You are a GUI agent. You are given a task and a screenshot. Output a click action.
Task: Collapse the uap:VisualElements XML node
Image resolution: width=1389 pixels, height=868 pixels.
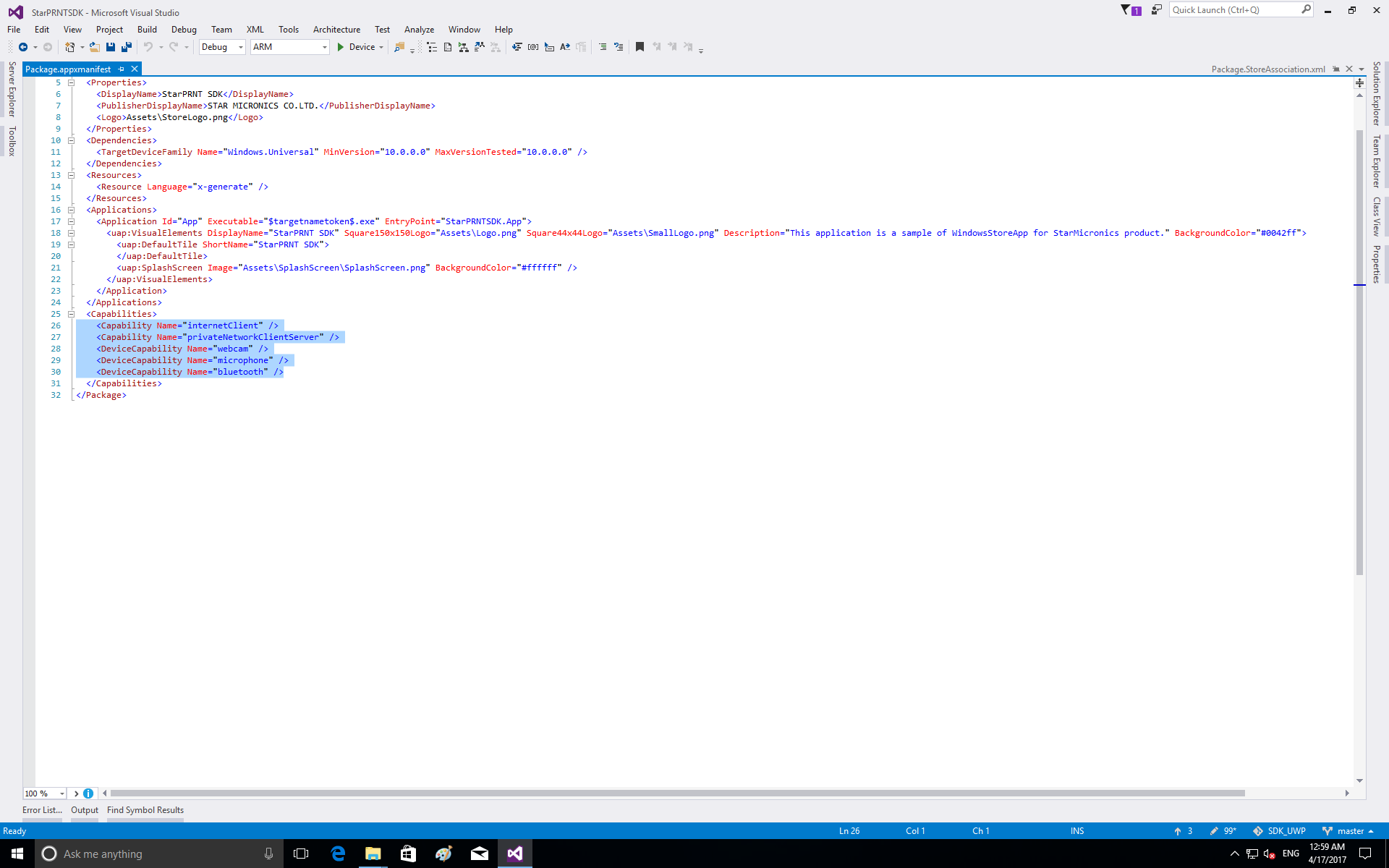[71, 233]
